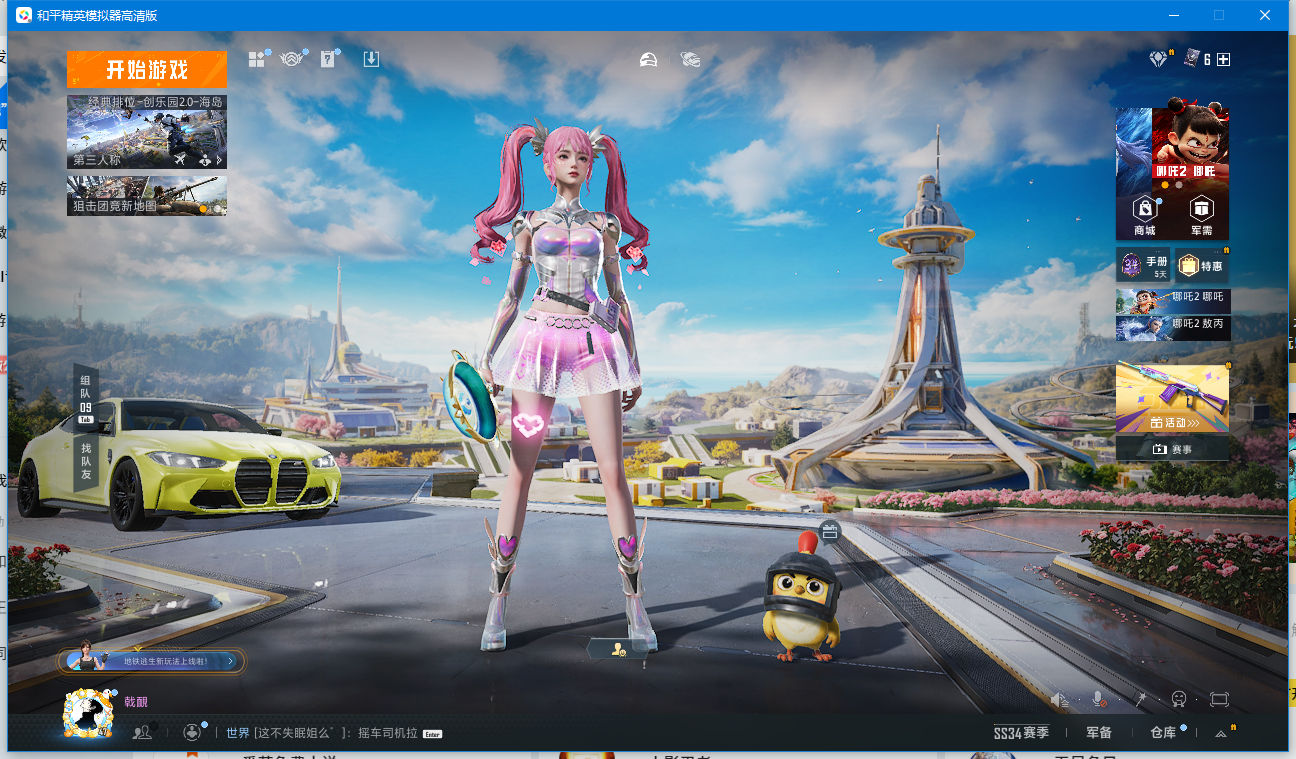Screen dimensions: 1296x759
Task: Open the 赛事 esports button
Action: tap(1172, 449)
